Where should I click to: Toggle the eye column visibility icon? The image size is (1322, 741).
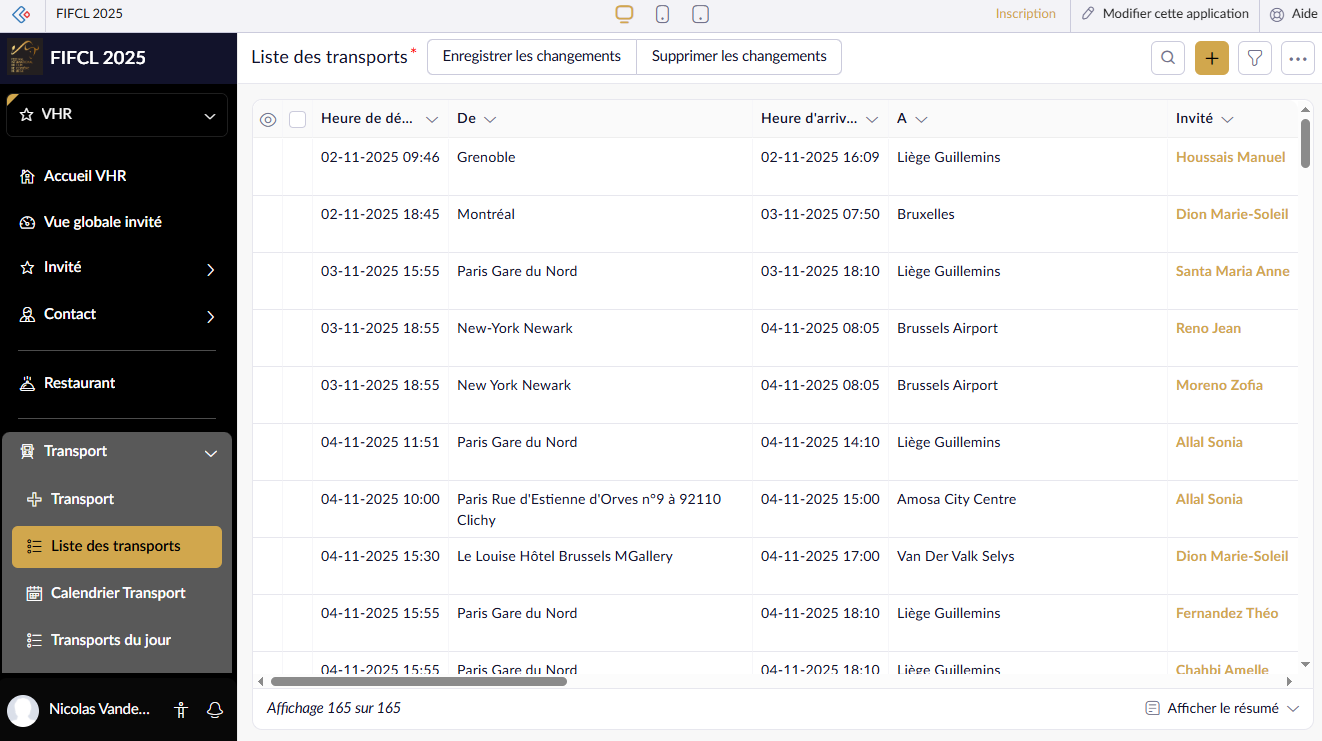pyautogui.click(x=268, y=119)
